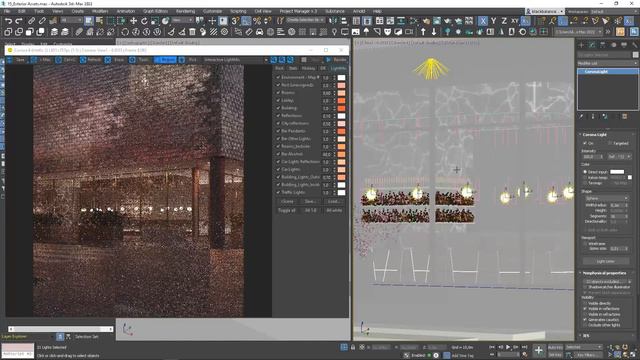Click the Redo arrow icon
This screenshot has width=640, height=360.
pyautogui.click(x=18, y=20)
